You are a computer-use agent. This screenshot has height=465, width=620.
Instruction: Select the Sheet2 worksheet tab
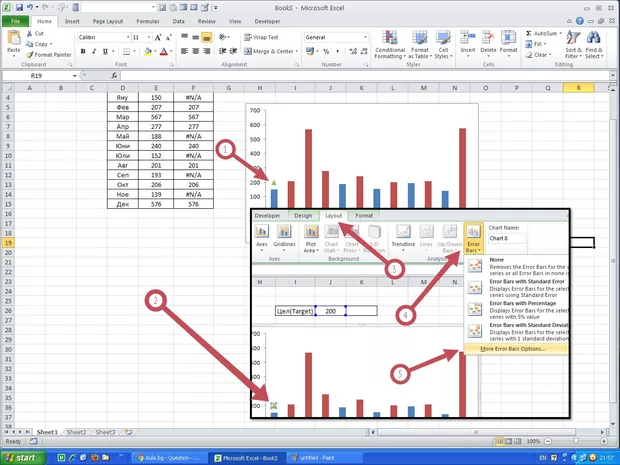76,432
